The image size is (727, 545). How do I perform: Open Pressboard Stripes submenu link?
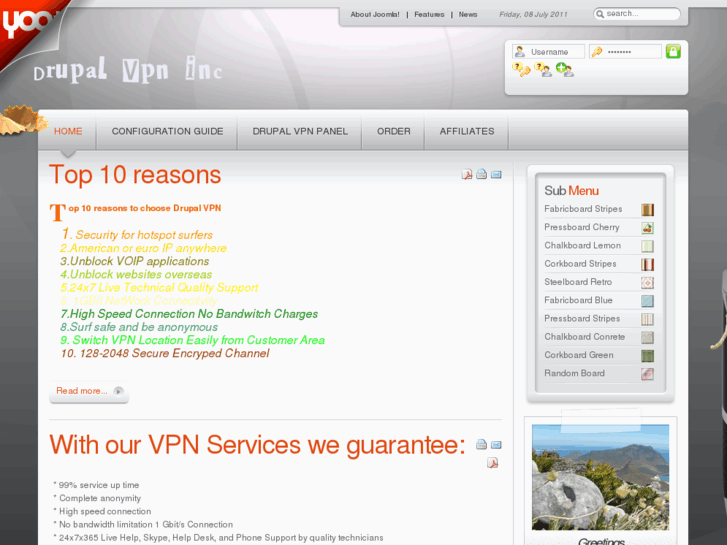pos(582,318)
